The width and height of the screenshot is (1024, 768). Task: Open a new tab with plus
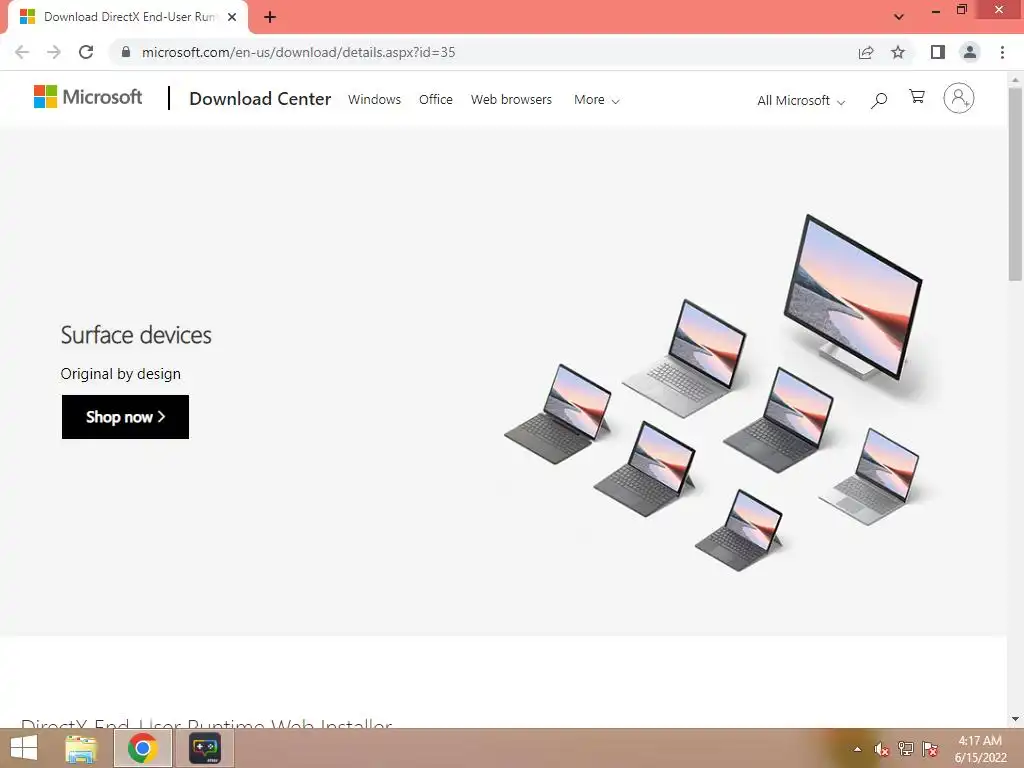270,17
